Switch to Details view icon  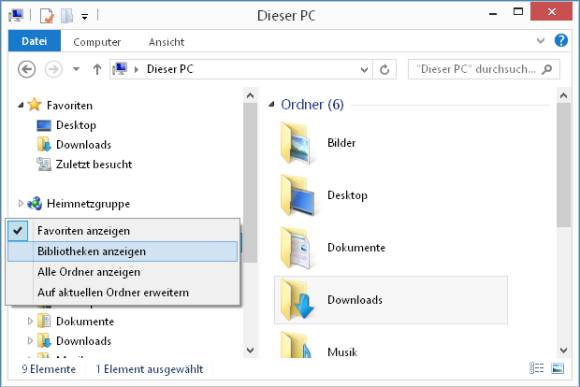tap(536, 368)
